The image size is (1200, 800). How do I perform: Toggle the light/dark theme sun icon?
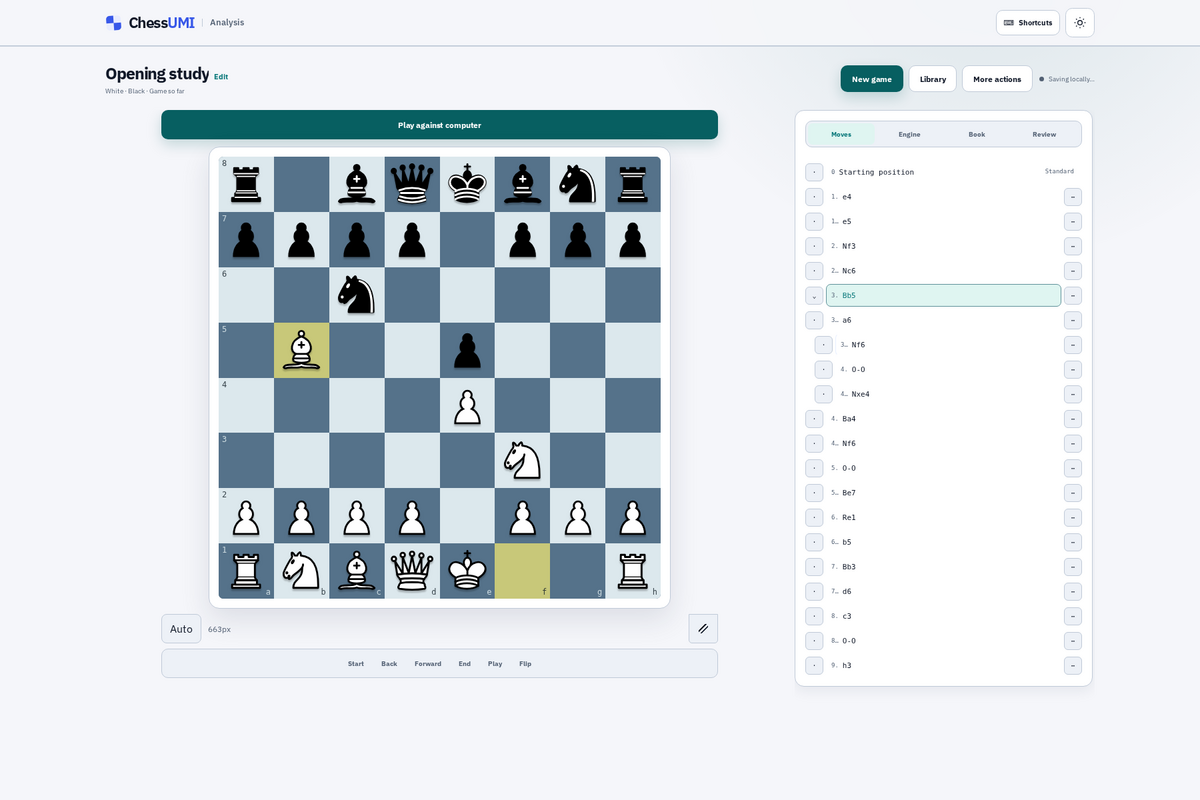(1080, 22)
